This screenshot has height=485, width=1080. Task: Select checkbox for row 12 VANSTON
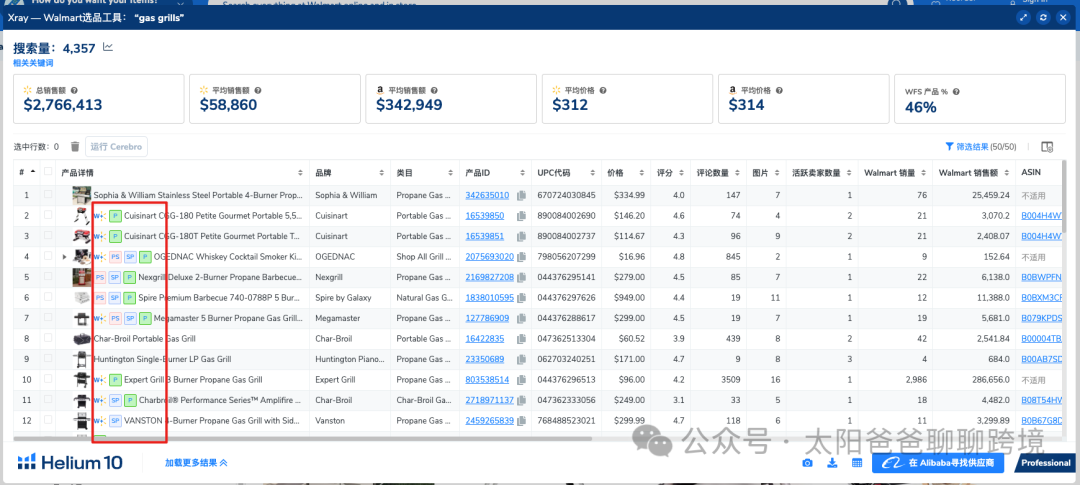(x=48, y=420)
